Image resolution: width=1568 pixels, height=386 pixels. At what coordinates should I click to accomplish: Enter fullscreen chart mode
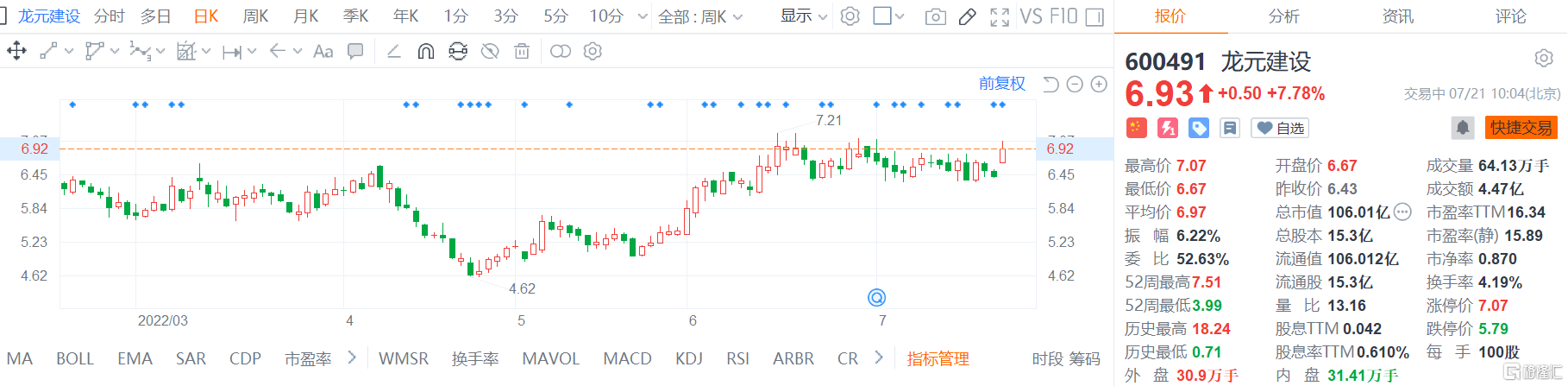[x=1000, y=16]
